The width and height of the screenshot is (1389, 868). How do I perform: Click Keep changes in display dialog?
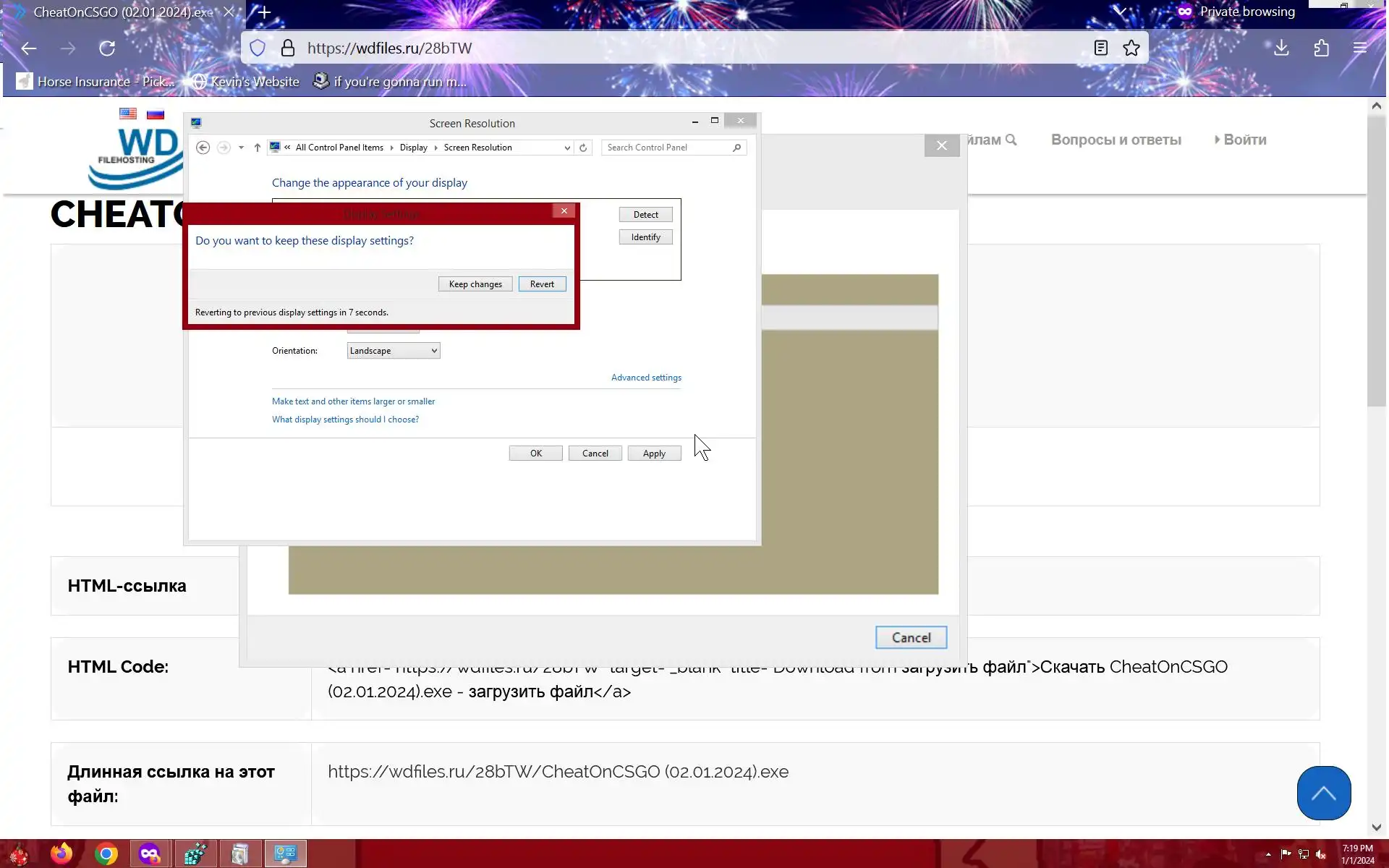pos(475,284)
